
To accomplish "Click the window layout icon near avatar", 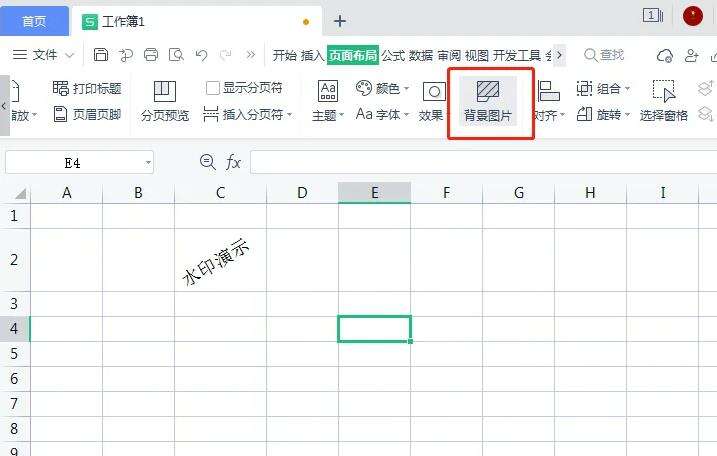I will [x=653, y=16].
